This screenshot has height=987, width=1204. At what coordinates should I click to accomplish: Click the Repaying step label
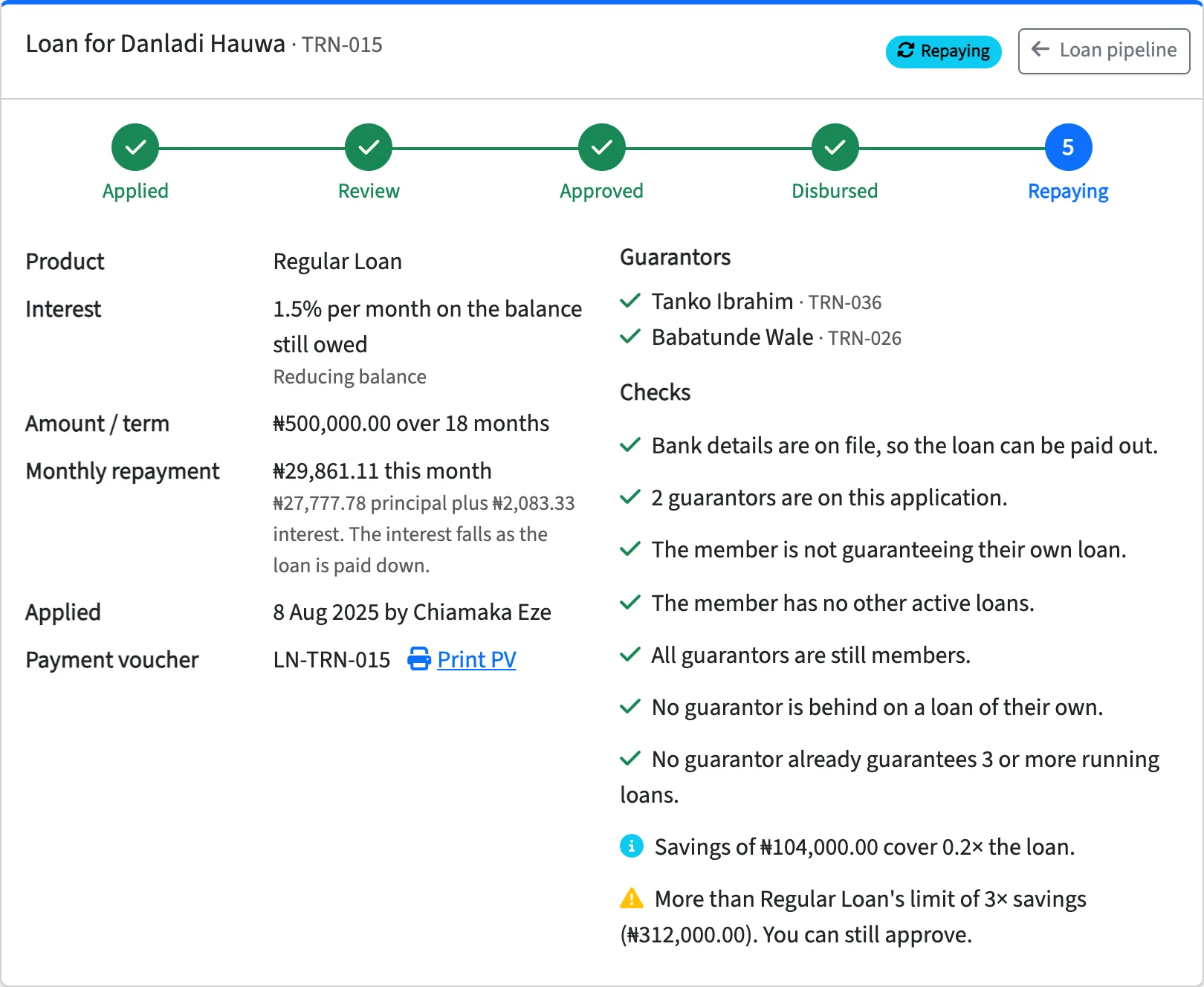coord(1068,191)
